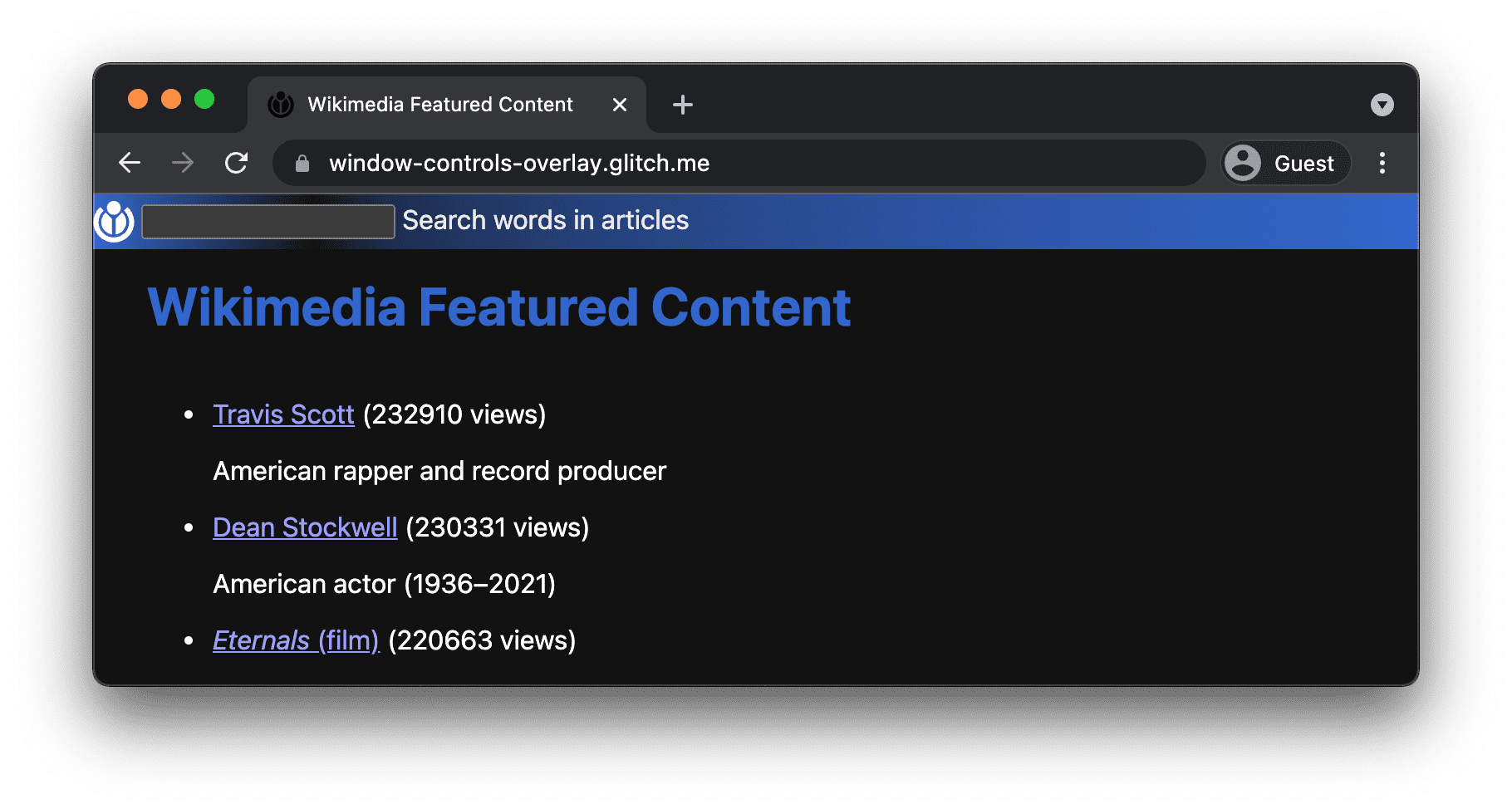Reload the page
Viewport: 1512px width, 809px height.
(236, 163)
